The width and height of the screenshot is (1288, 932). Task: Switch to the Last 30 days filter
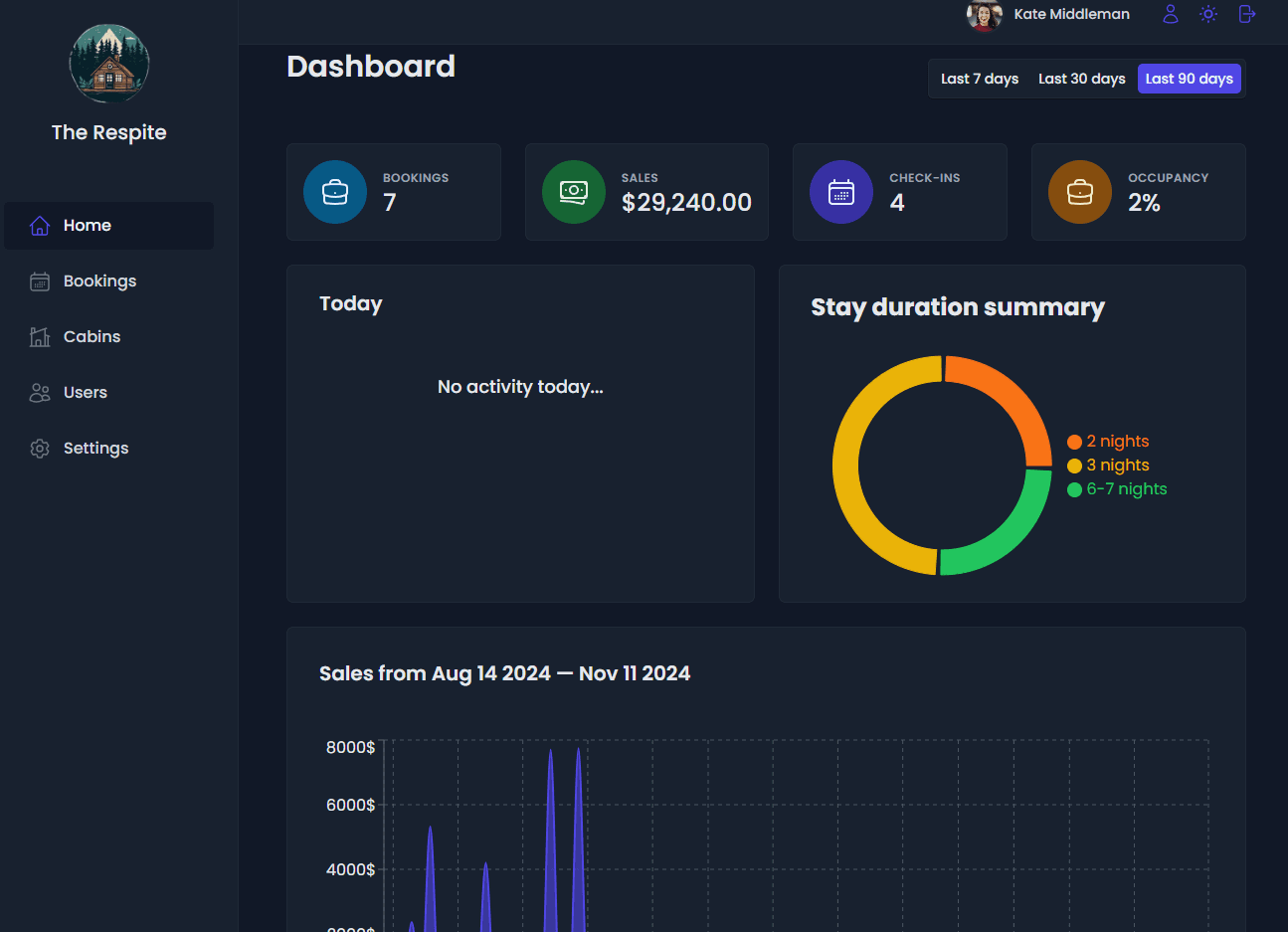coord(1081,78)
